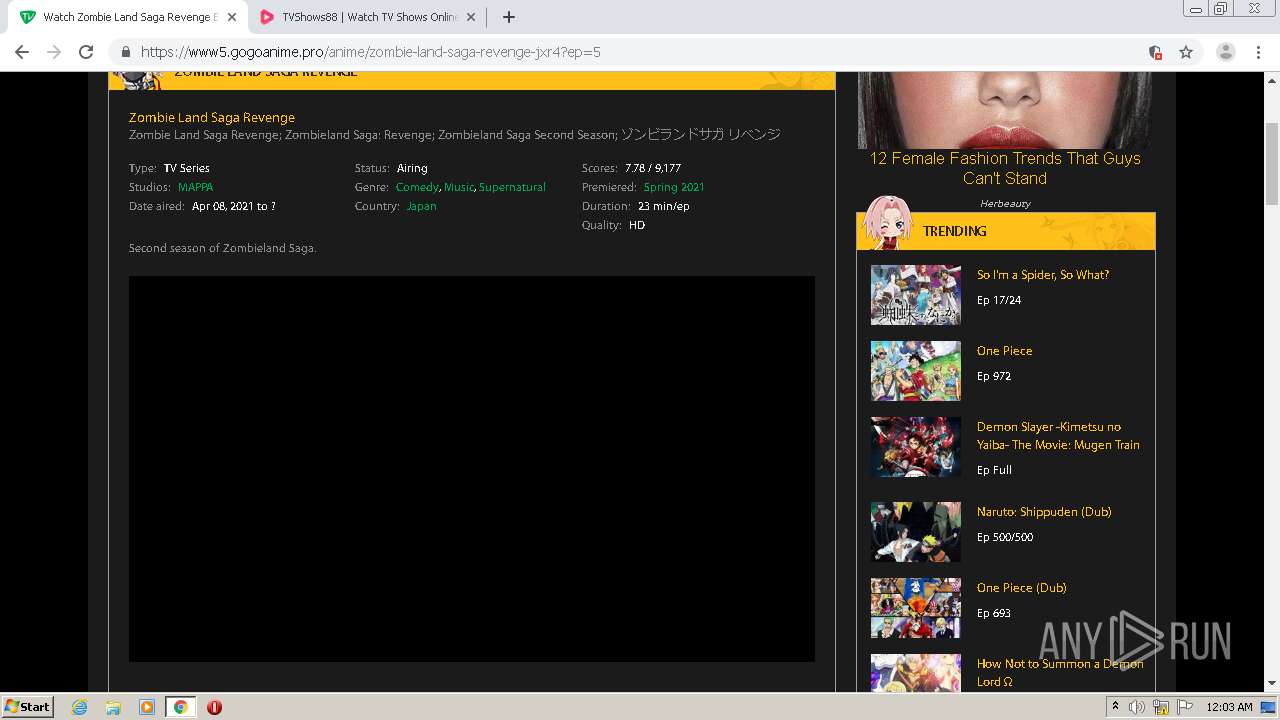Reload the current page

86,52
